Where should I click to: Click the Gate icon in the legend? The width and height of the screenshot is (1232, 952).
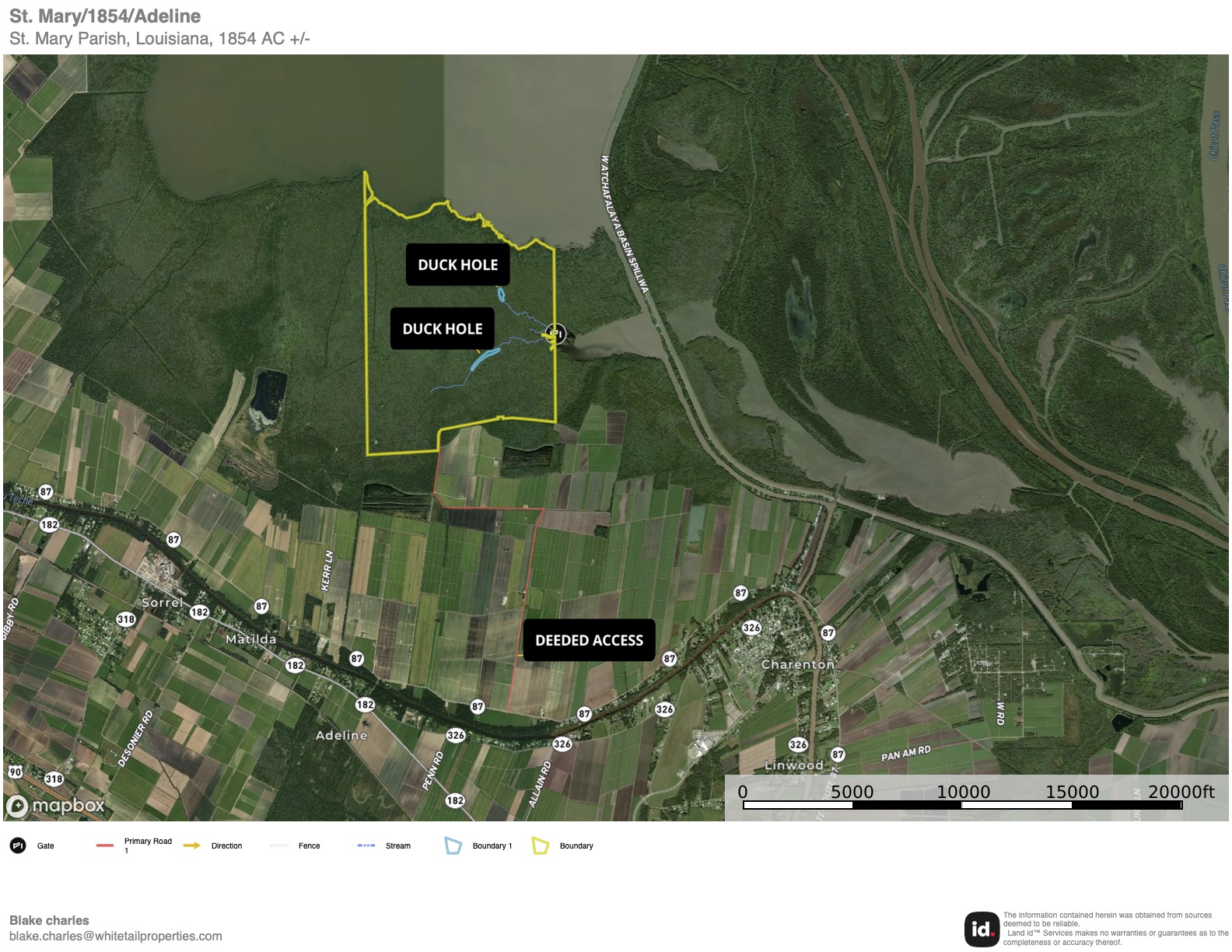coord(18,845)
